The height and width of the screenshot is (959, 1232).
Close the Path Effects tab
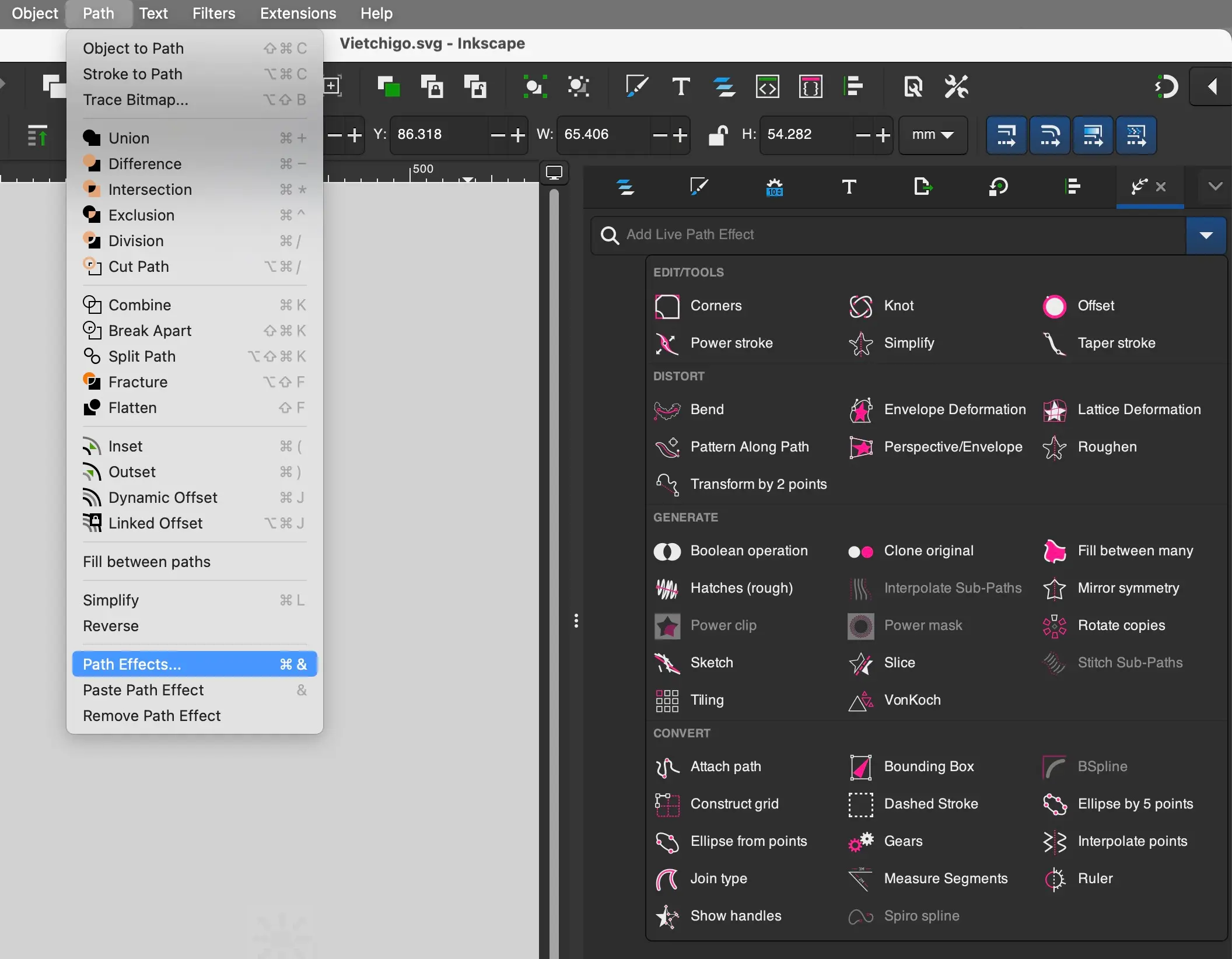[x=1161, y=187]
